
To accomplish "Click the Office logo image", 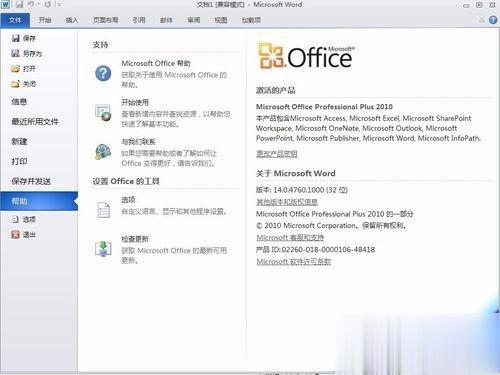I will coord(306,56).
